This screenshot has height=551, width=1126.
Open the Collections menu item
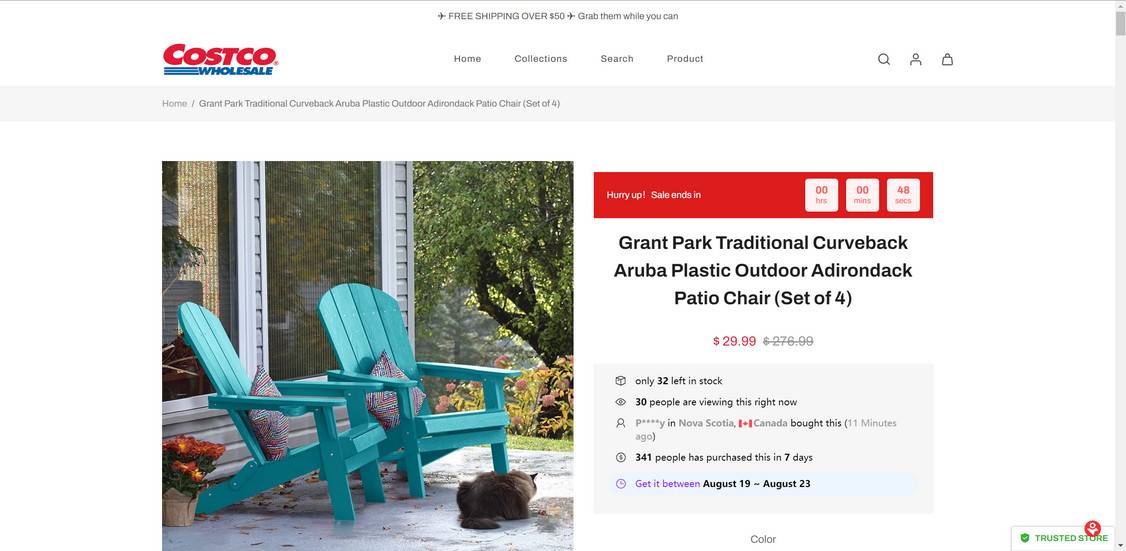[x=541, y=59]
